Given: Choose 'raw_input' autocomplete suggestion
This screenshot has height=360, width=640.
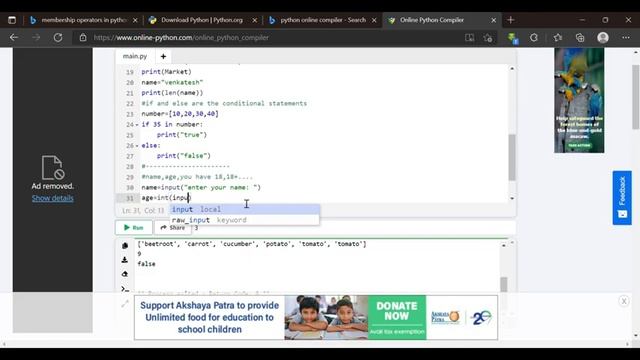Looking at the screenshot, I should (245, 220).
